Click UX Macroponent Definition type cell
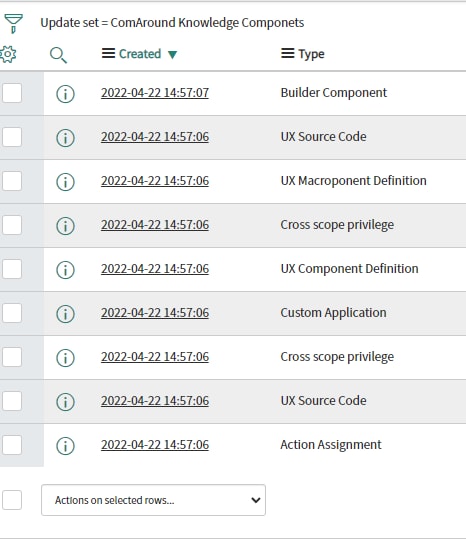Screen dimensions: 466x543 coord(353,181)
